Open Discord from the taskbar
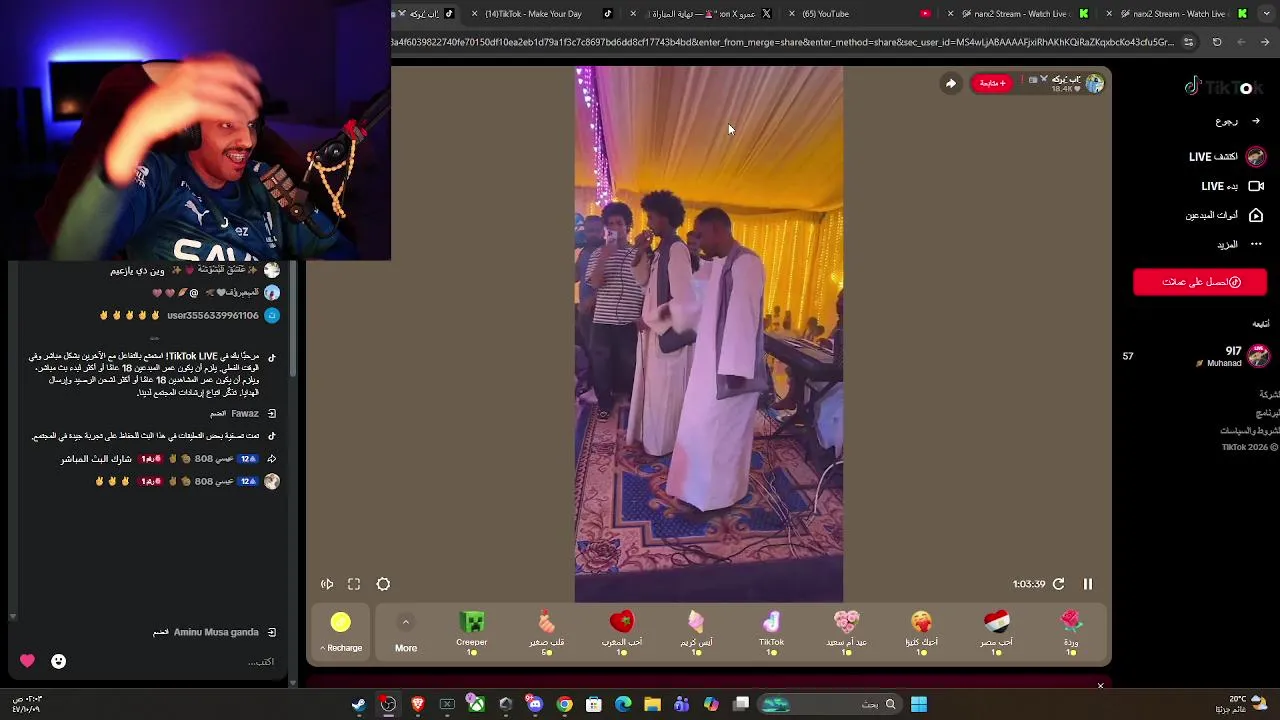The image size is (1280, 720). pos(535,705)
